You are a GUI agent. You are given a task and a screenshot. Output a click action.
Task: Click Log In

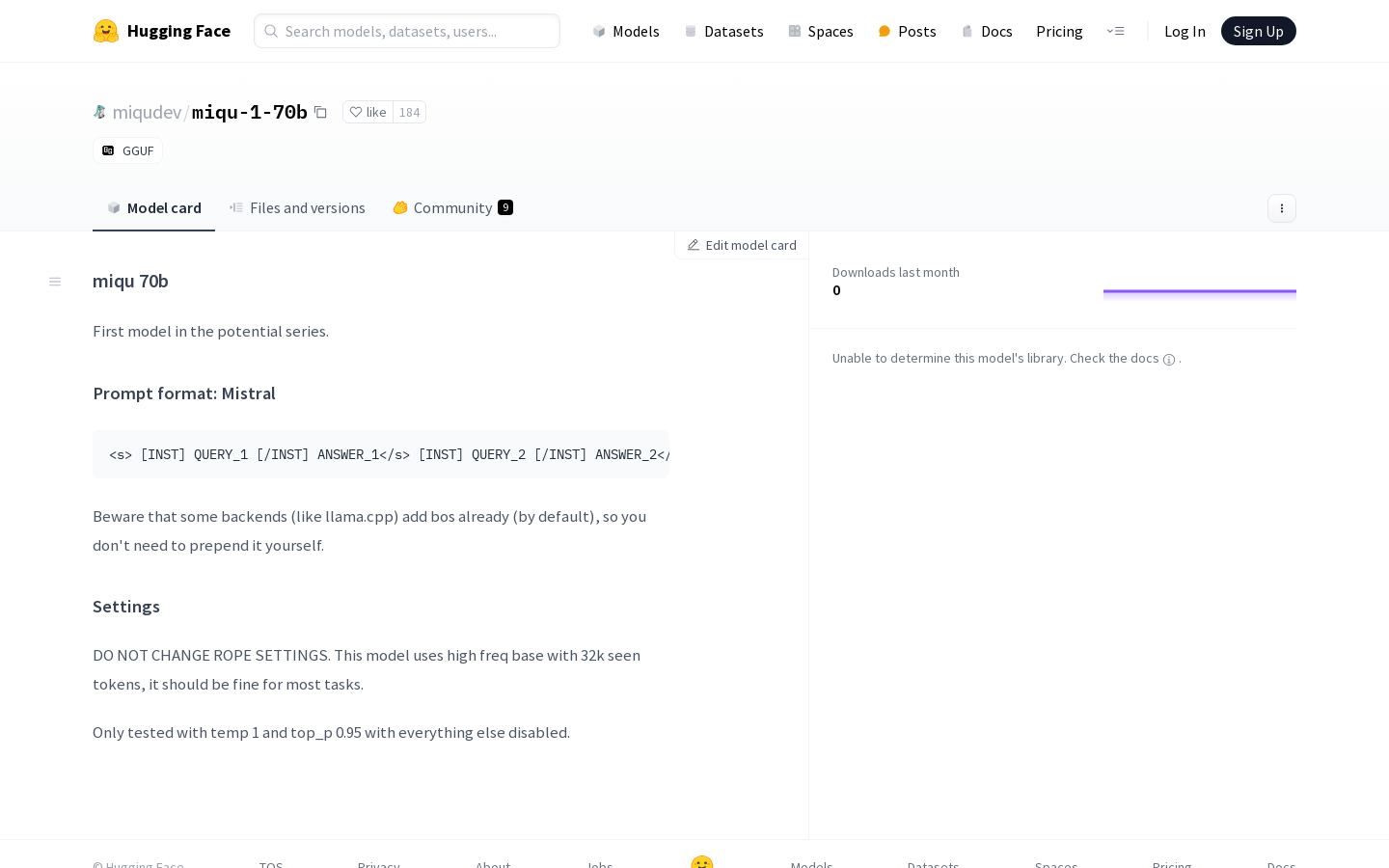(1185, 31)
